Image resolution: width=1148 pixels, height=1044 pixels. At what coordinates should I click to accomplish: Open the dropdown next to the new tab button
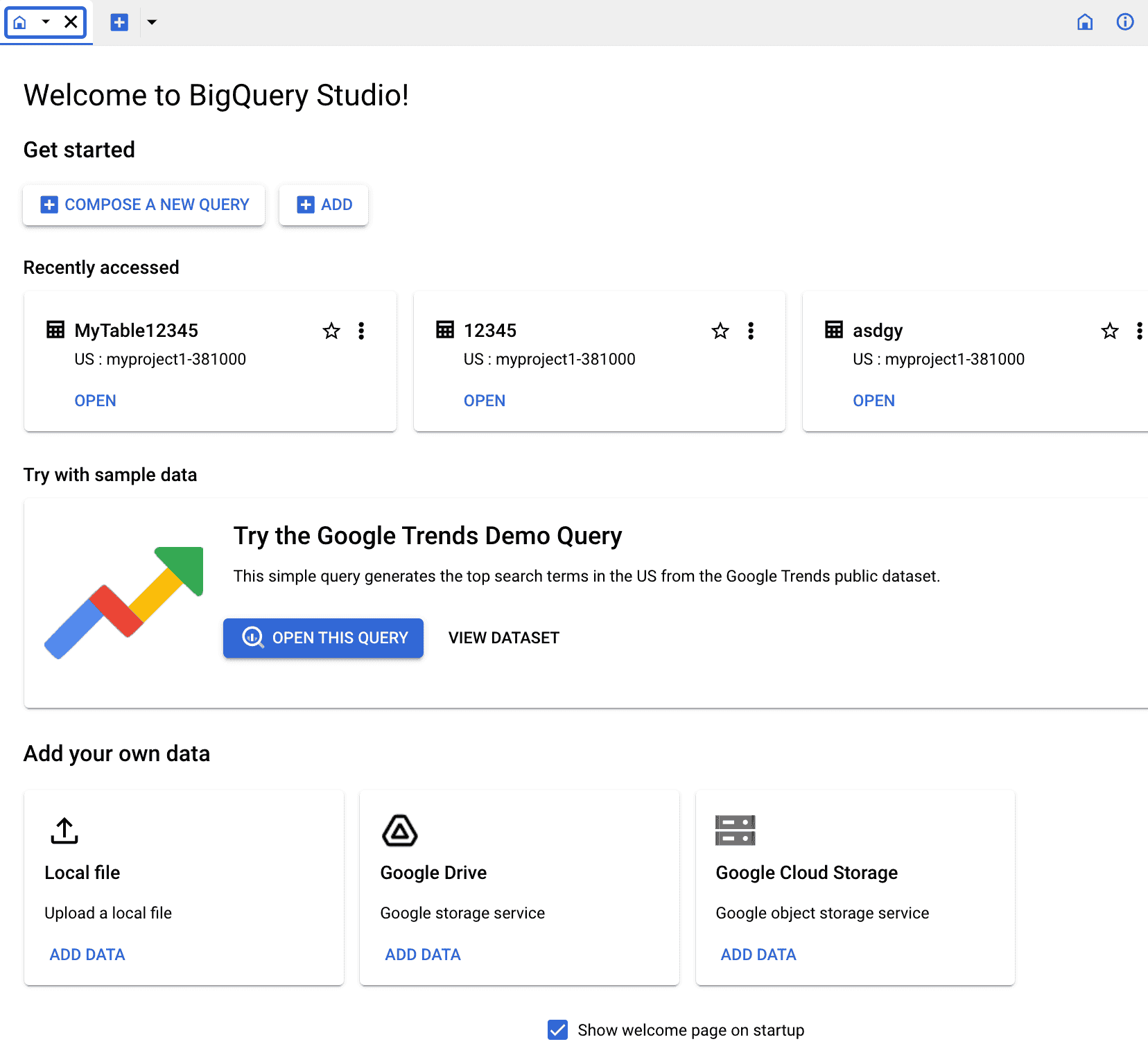[x=153, y=22]
